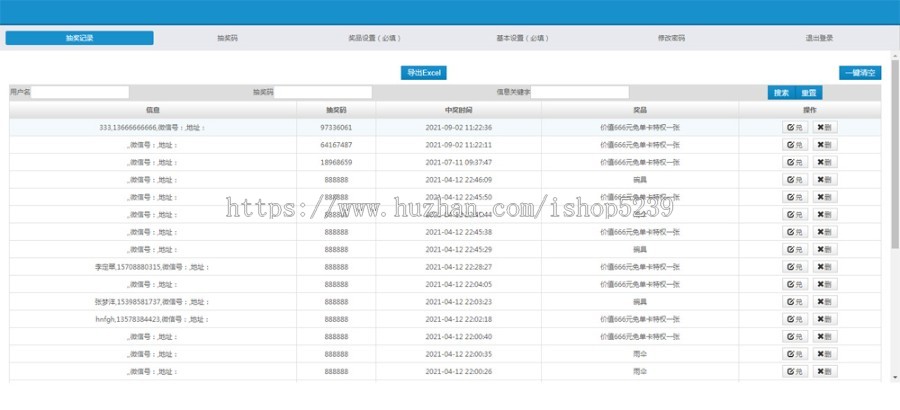Select info cell 333,13666666666
900x410 pixels.
coord(152,127)
